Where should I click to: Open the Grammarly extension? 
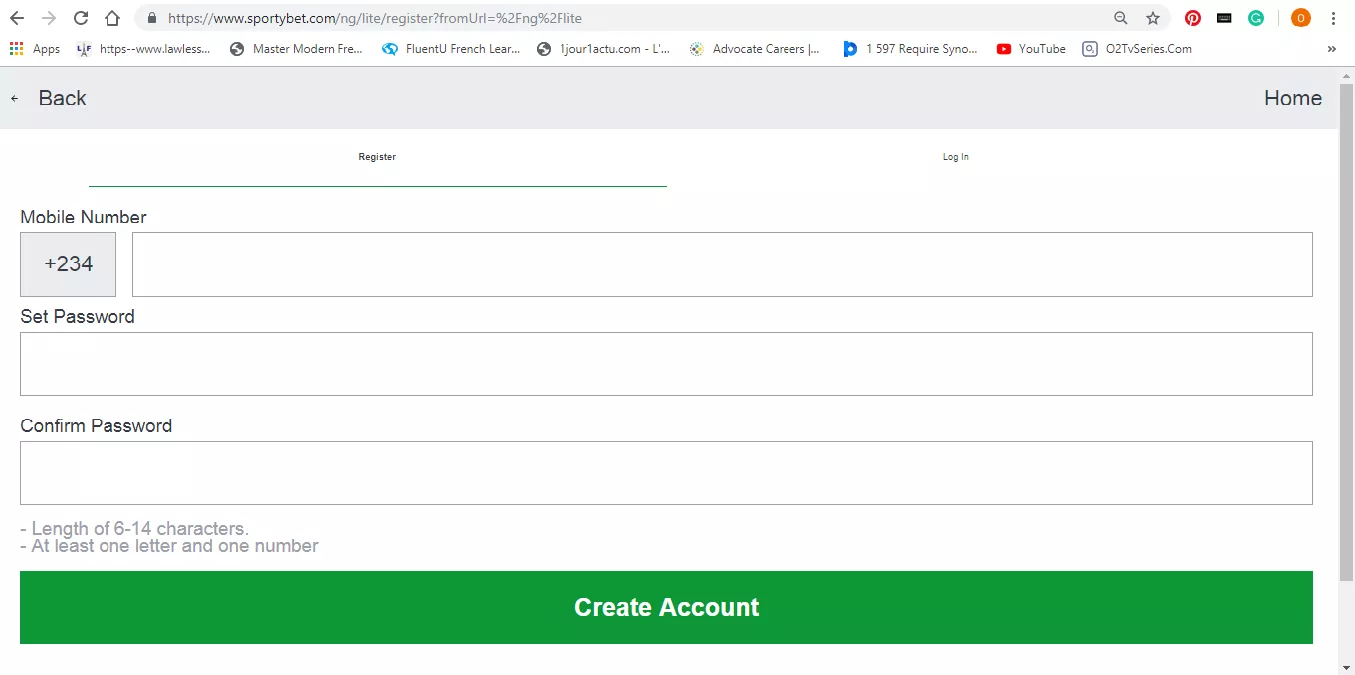(1256, 18)
